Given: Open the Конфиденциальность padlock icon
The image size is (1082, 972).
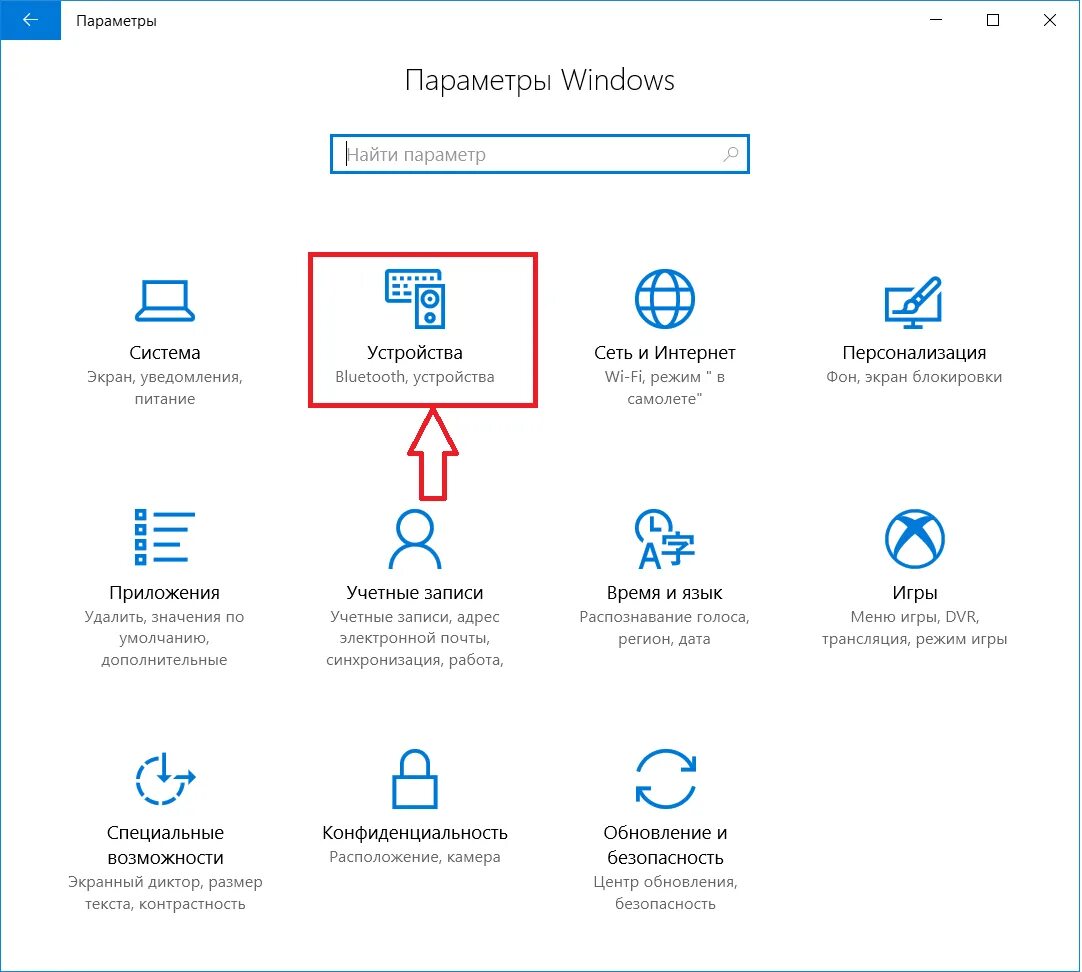Looking at the screenshot, I should 415,779.
